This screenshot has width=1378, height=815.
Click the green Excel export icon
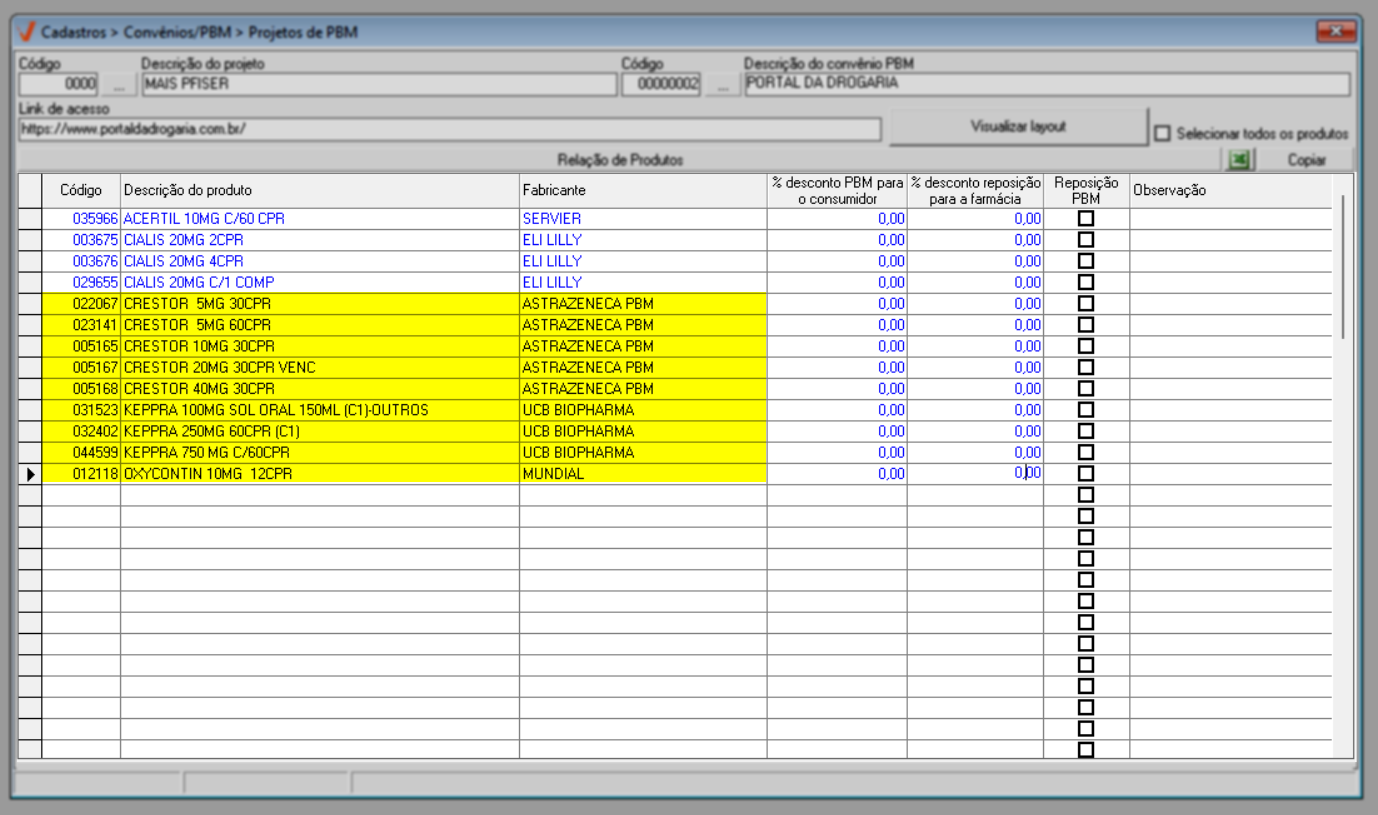pyautogui.click(x=1240, y=160)
